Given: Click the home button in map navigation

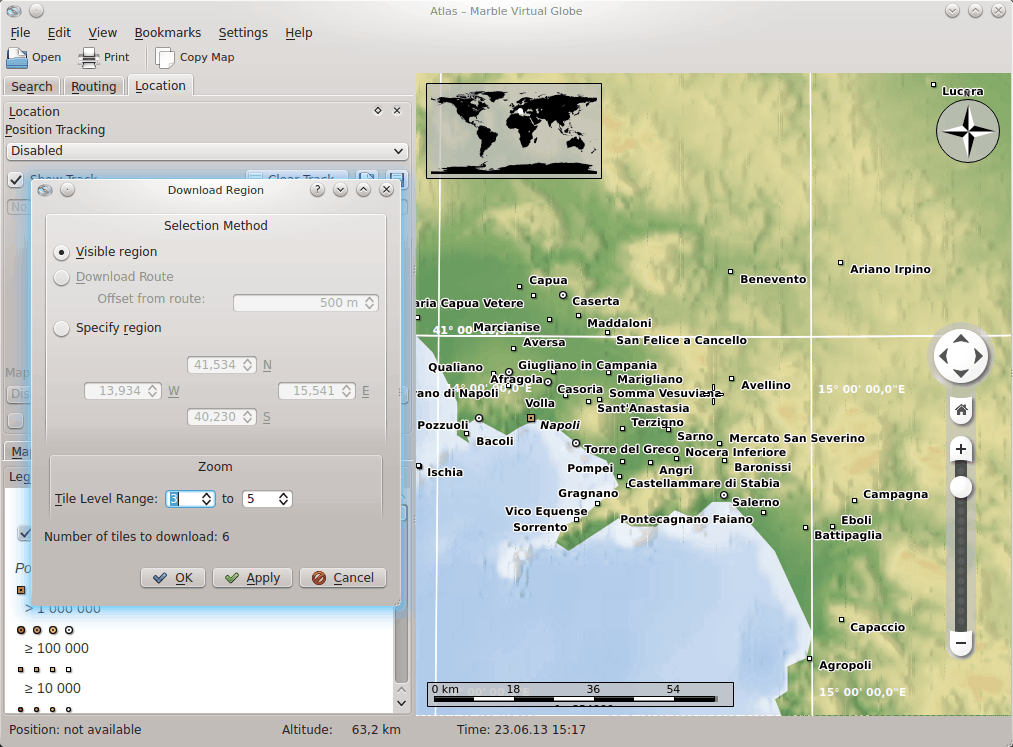Looking at the screenshot, I should (960, 410).
